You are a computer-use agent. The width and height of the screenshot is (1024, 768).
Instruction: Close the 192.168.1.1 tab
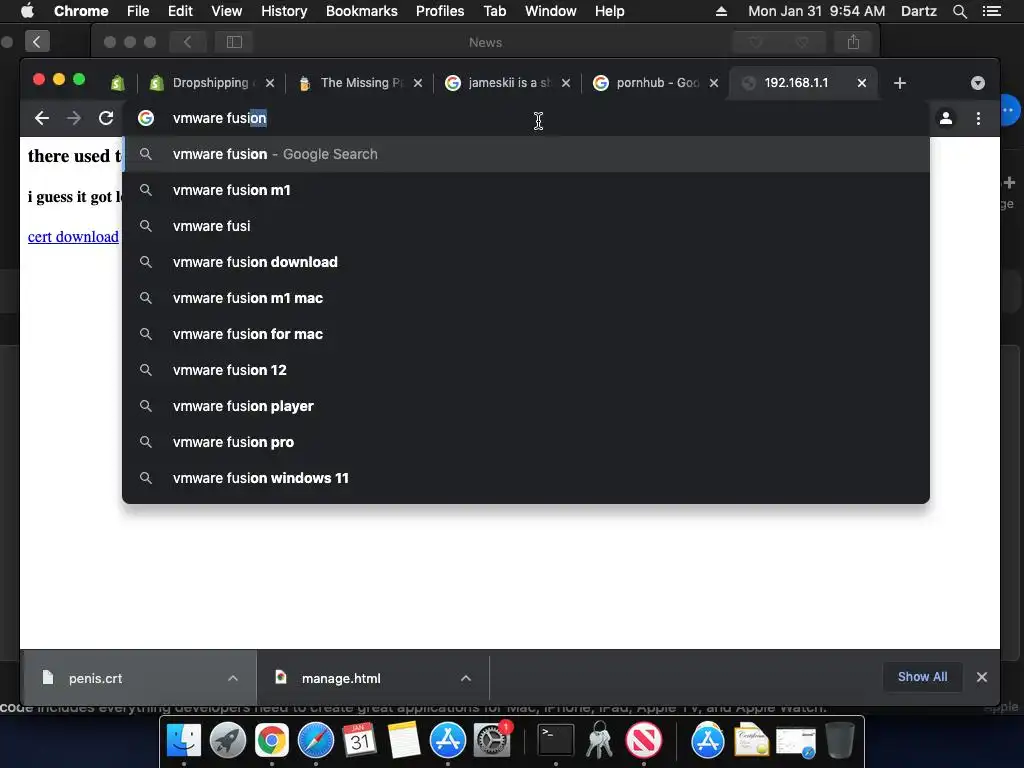(x=862, y=83)
